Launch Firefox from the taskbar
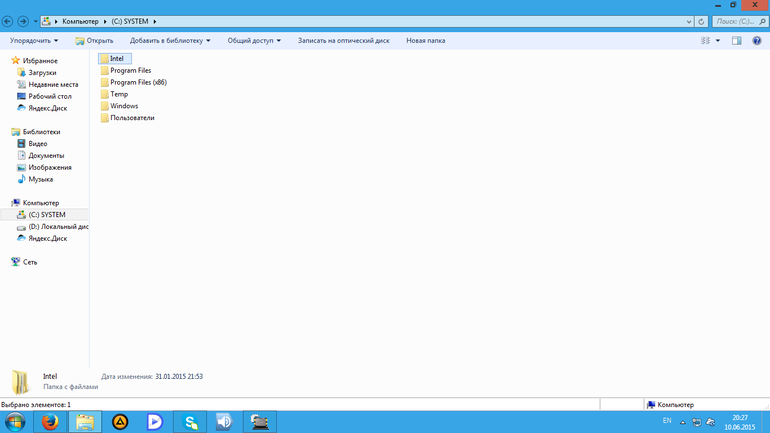The height and width of the screenshot is (433, 770). (50, 422)
